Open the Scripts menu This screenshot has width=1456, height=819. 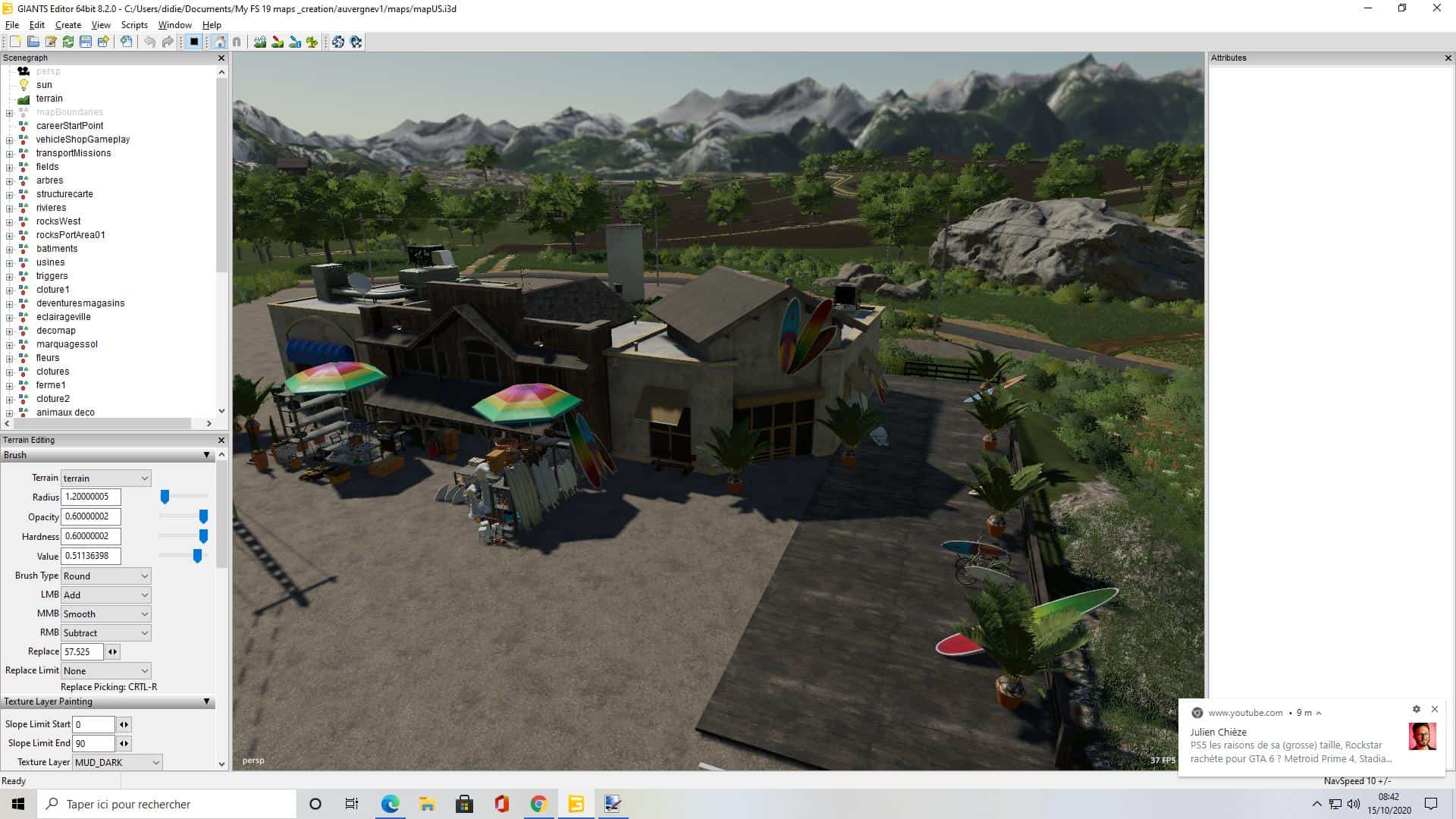point(134,25)
